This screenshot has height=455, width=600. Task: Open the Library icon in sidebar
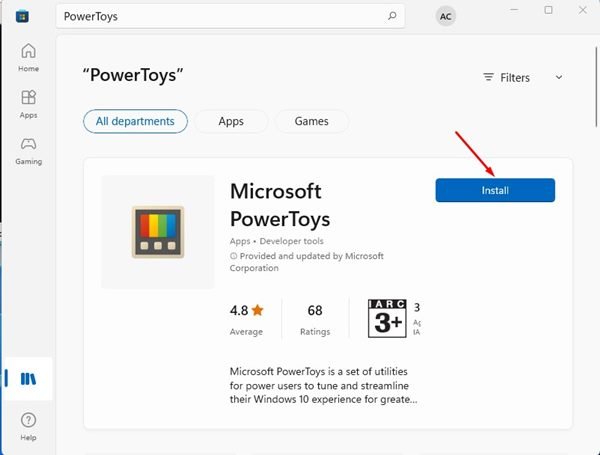click(x=28, y=377)
